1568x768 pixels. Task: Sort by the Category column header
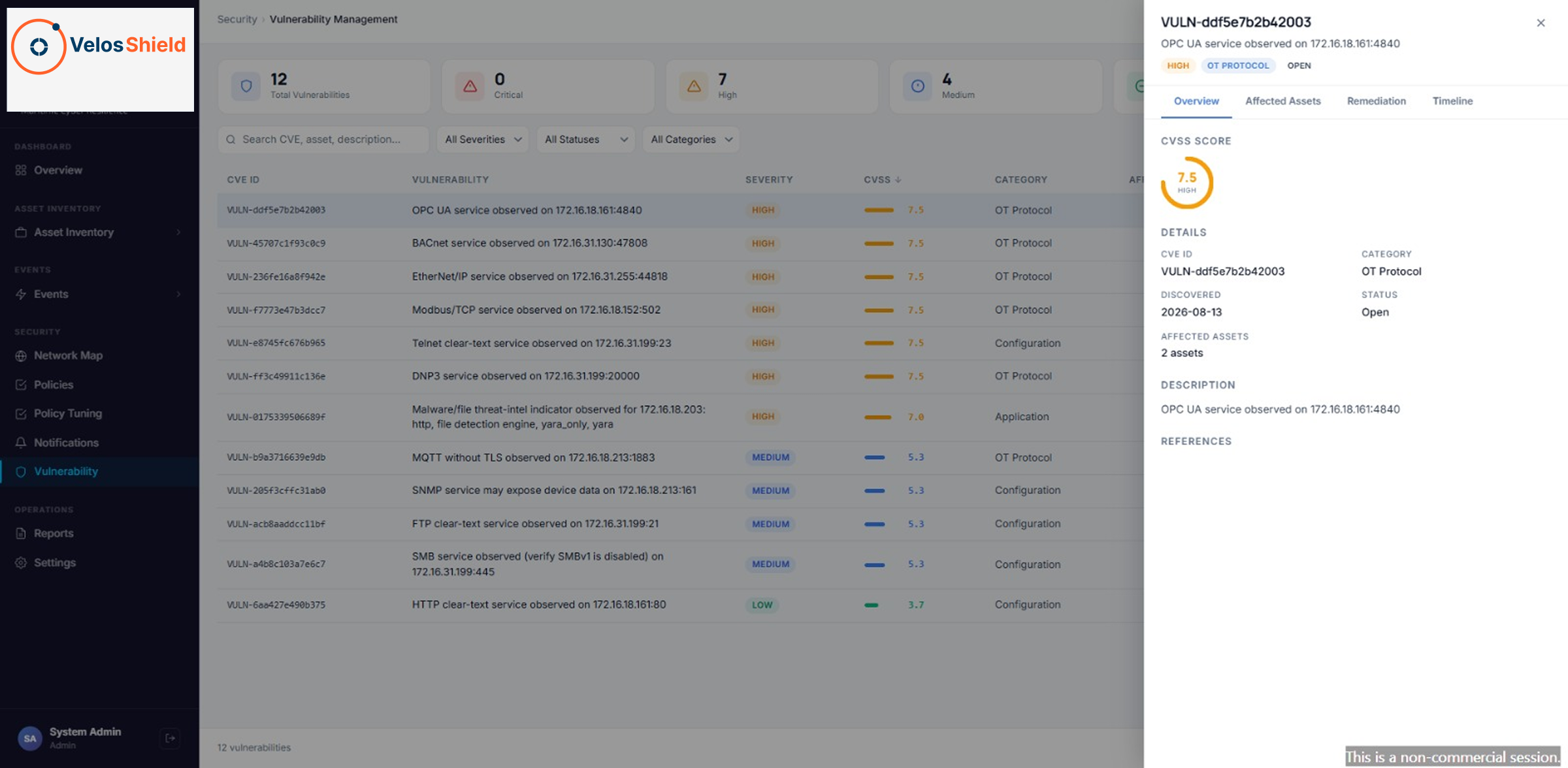(x=1021, y=180)
